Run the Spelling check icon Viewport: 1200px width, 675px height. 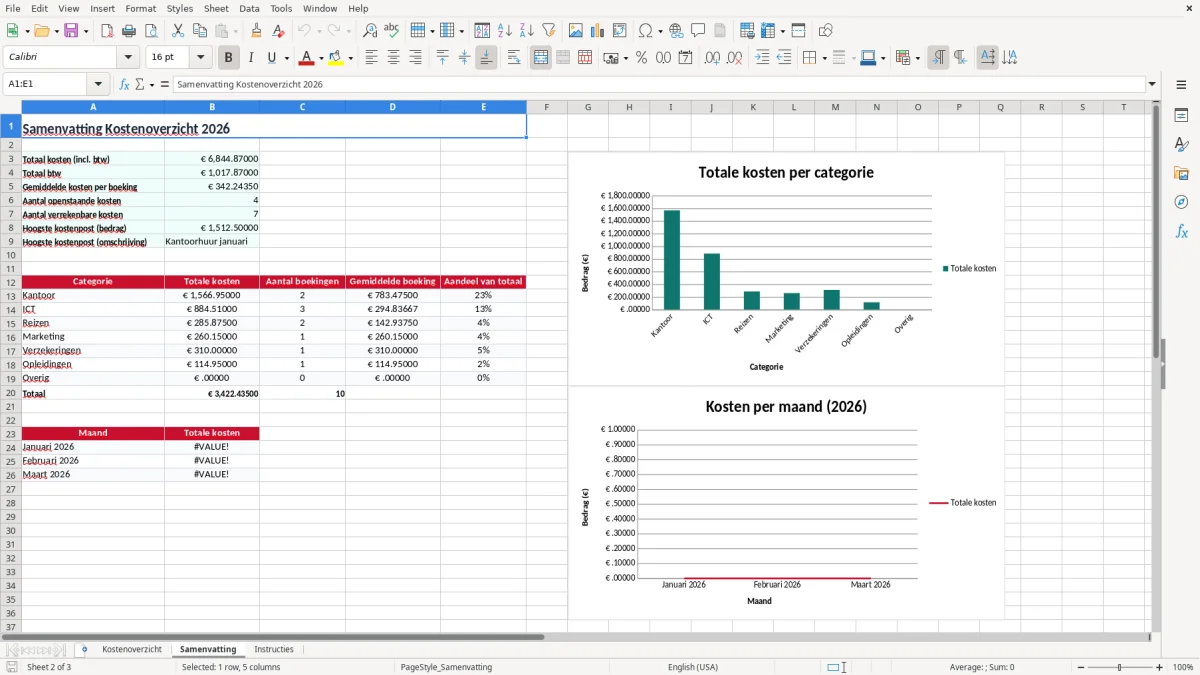pyautogui.click(x=392, y=31)
